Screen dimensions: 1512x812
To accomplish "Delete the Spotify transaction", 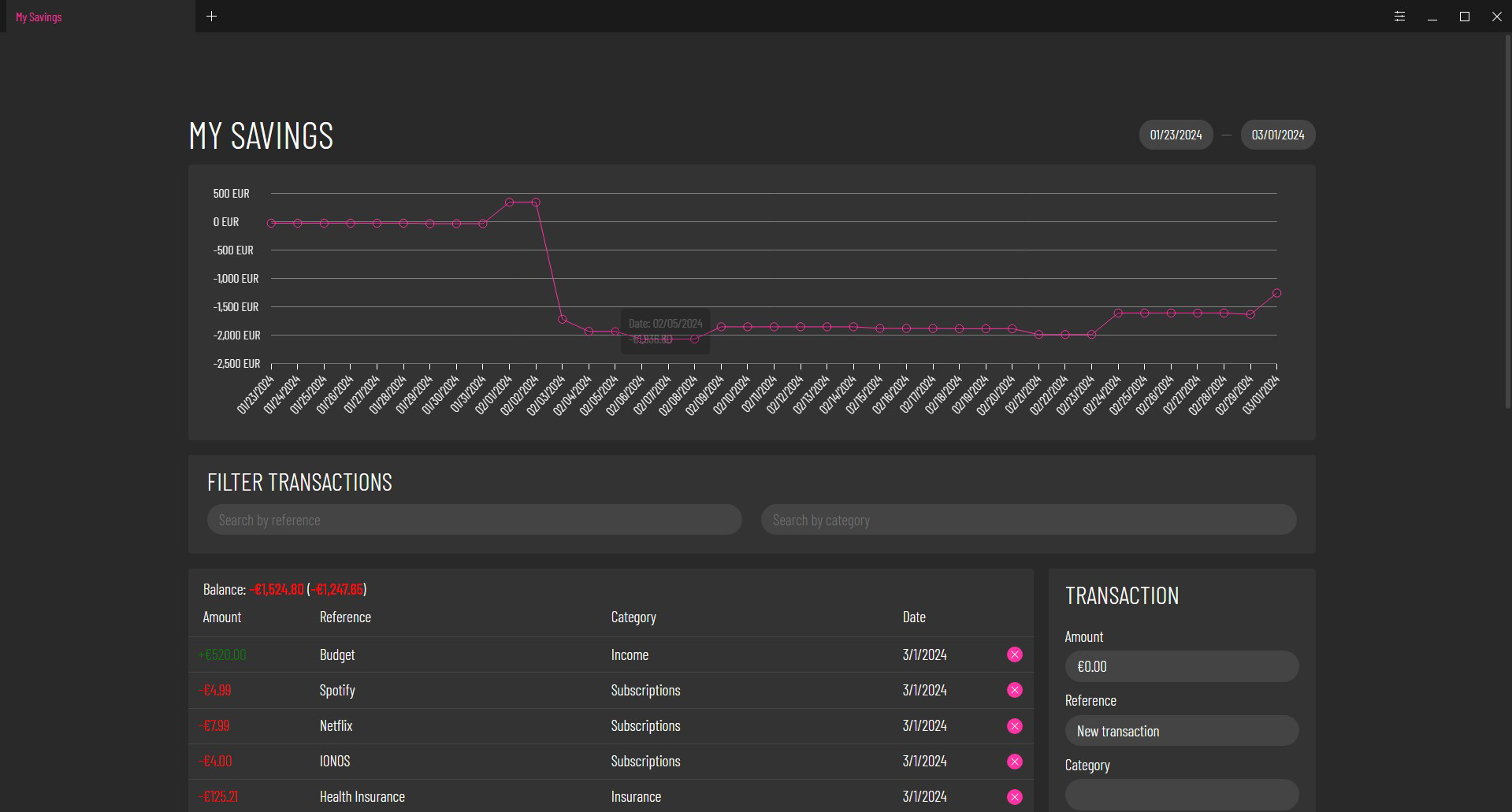I will click(x=1015, y=690).
